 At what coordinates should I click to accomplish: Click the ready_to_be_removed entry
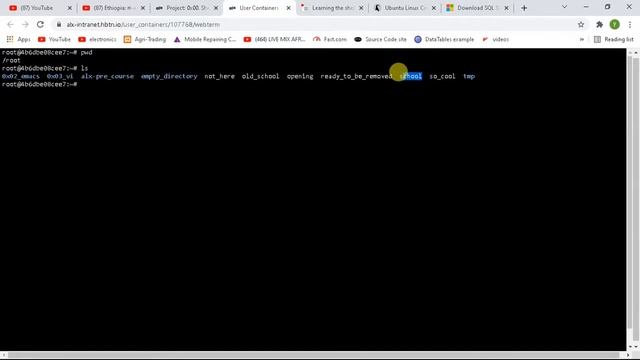pos(356,76)
